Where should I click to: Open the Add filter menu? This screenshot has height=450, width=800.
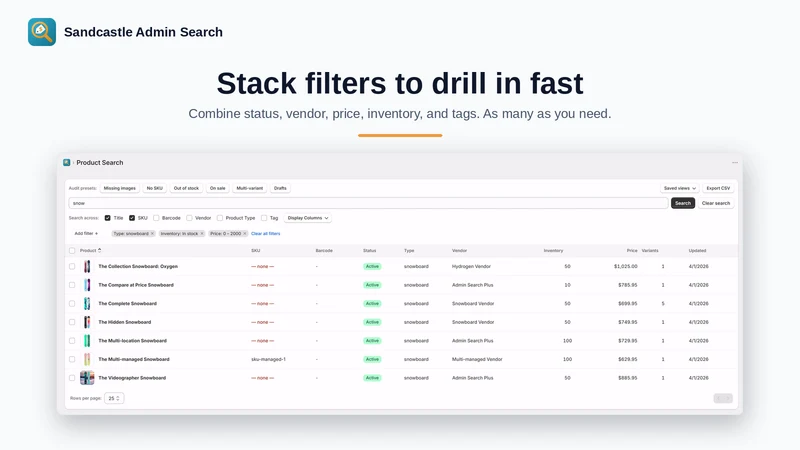pyautogui.click(x=86, y=234)
